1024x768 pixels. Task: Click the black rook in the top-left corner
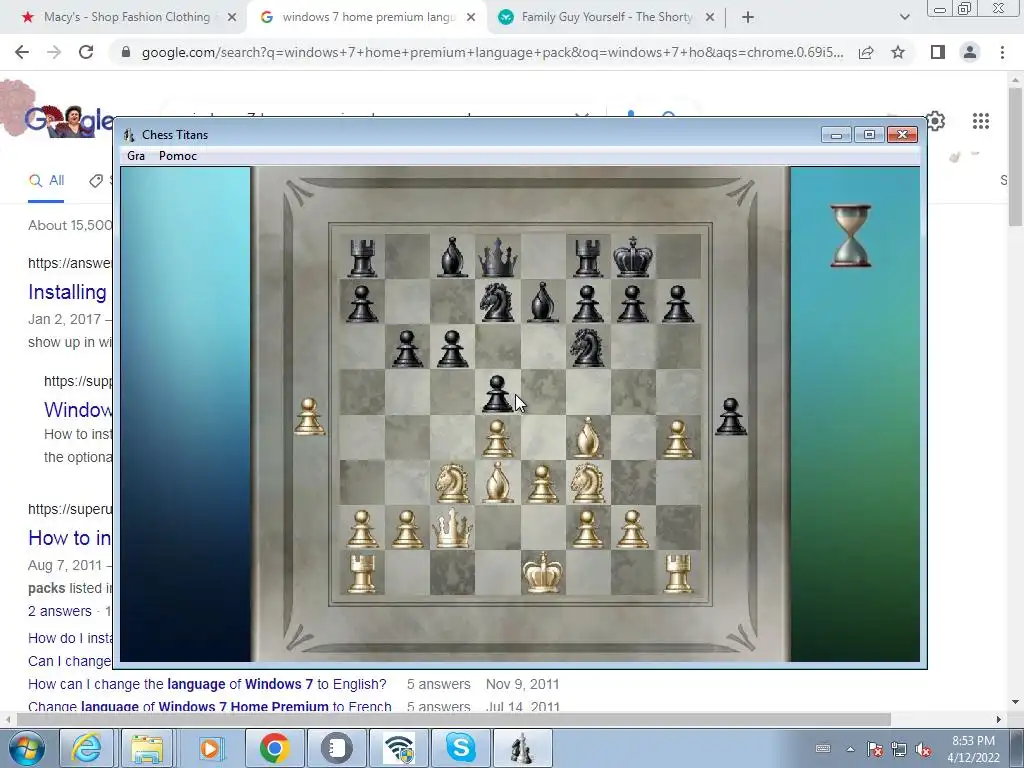pos(362,257)
